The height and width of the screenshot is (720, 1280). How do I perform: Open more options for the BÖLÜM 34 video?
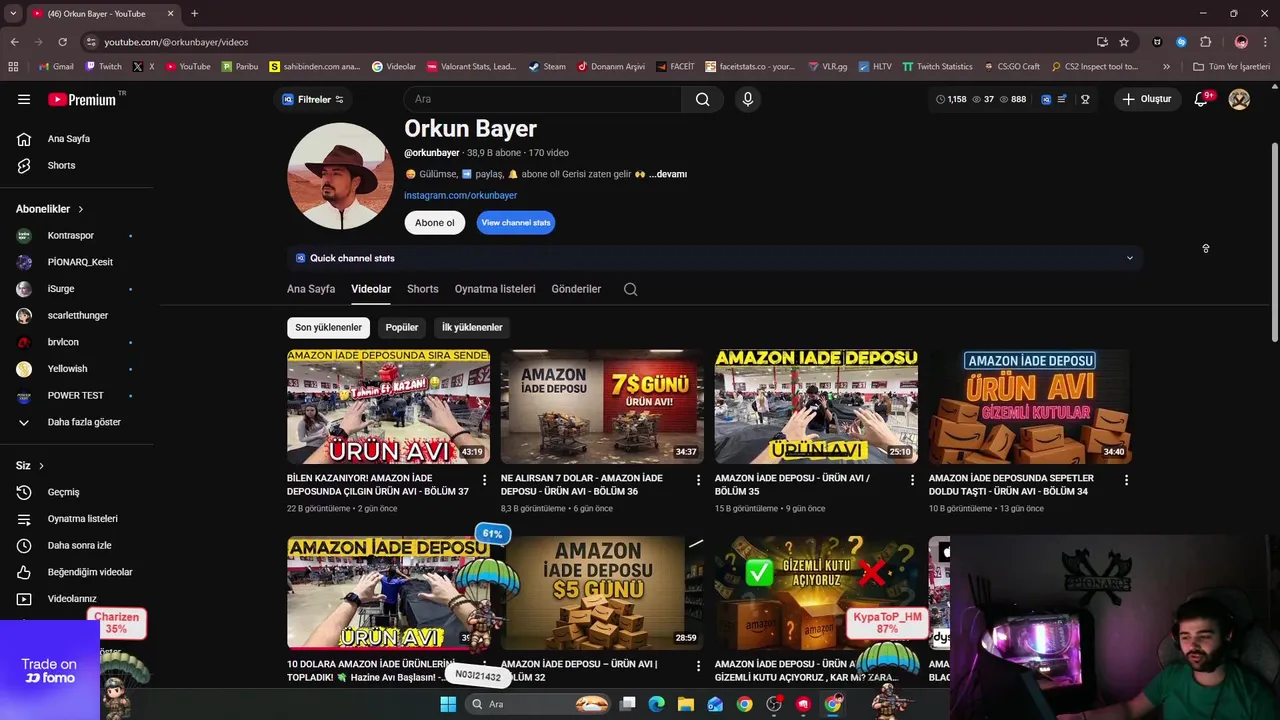(x=1126, y=480)
